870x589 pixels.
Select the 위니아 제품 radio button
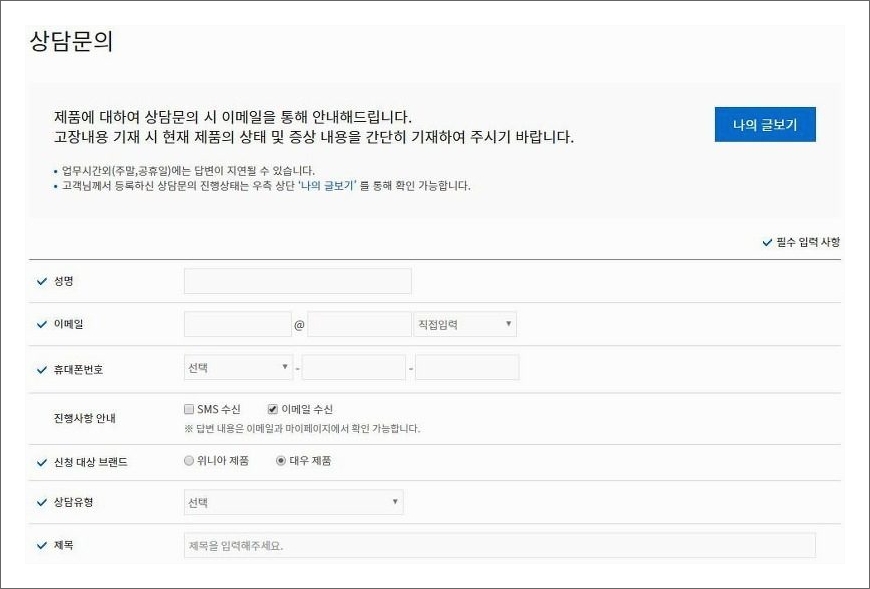188,461
